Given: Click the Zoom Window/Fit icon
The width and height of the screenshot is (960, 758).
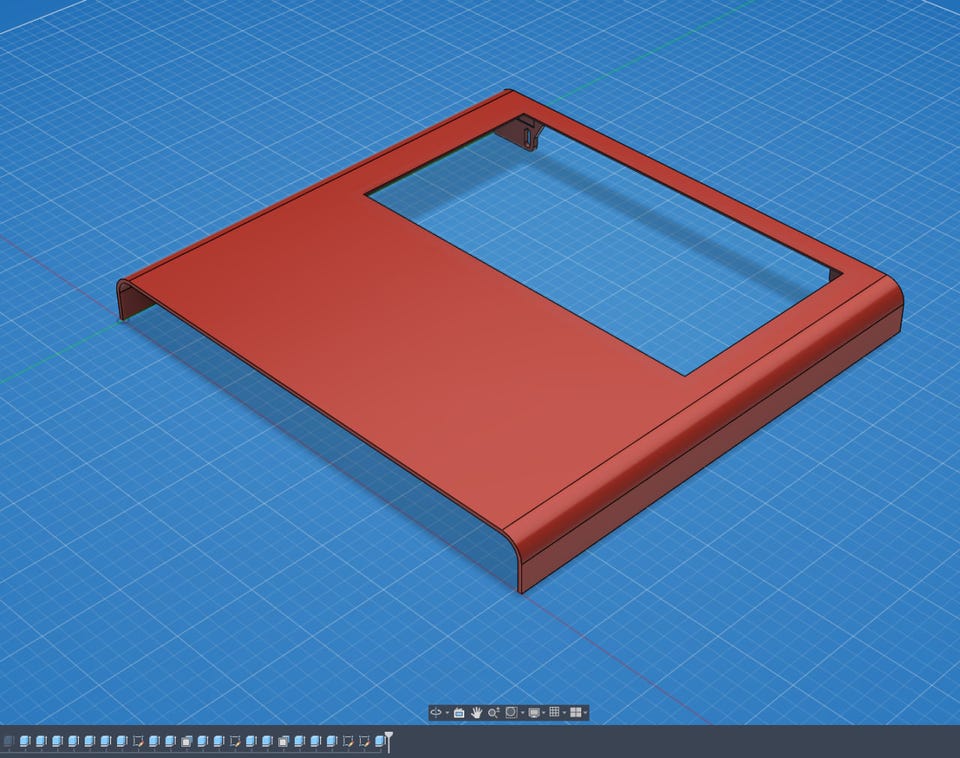Looking at the screenshot, I should point(511,712).
